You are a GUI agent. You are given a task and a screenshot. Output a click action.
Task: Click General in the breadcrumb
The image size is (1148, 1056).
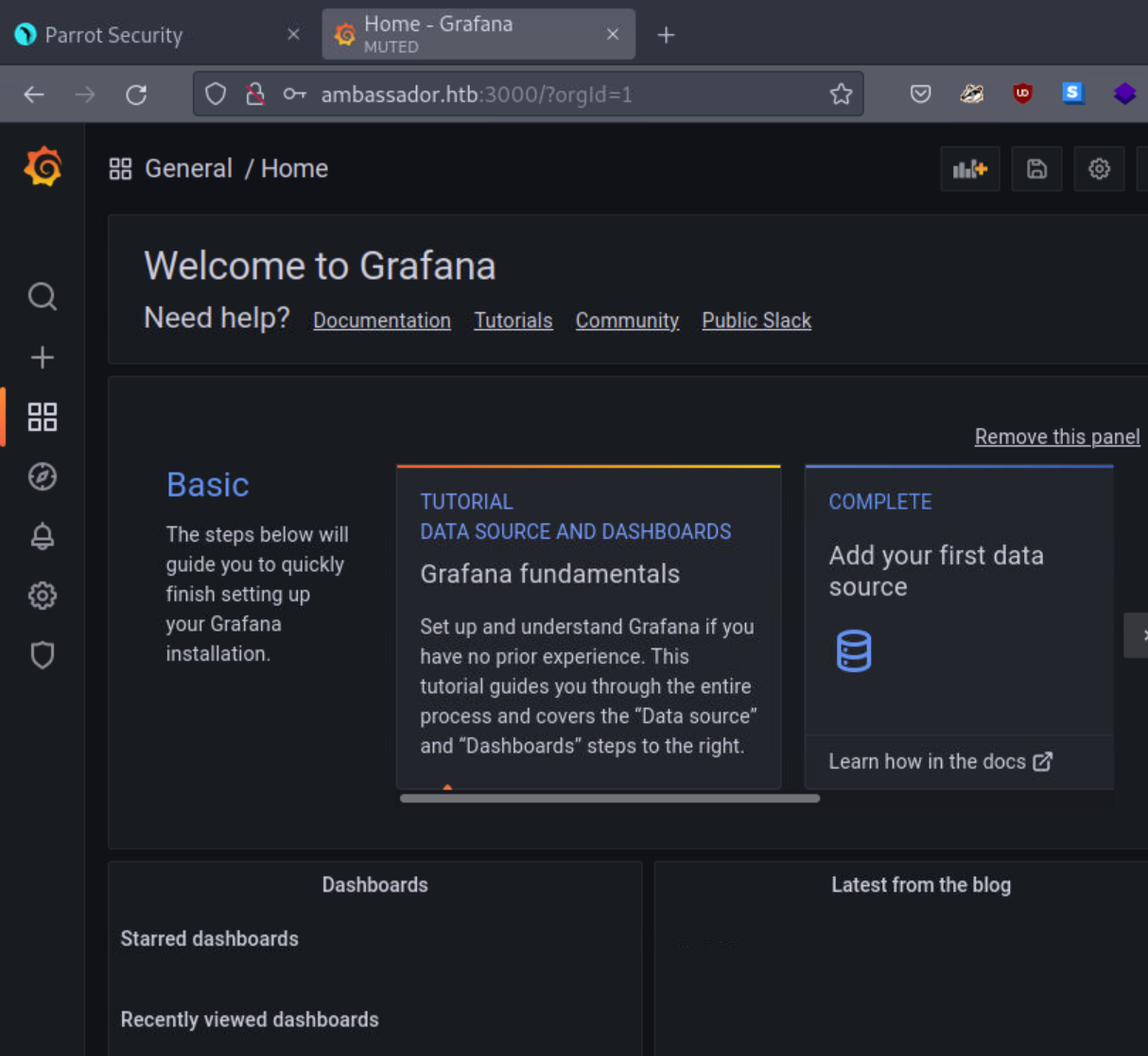click(188, 169)
